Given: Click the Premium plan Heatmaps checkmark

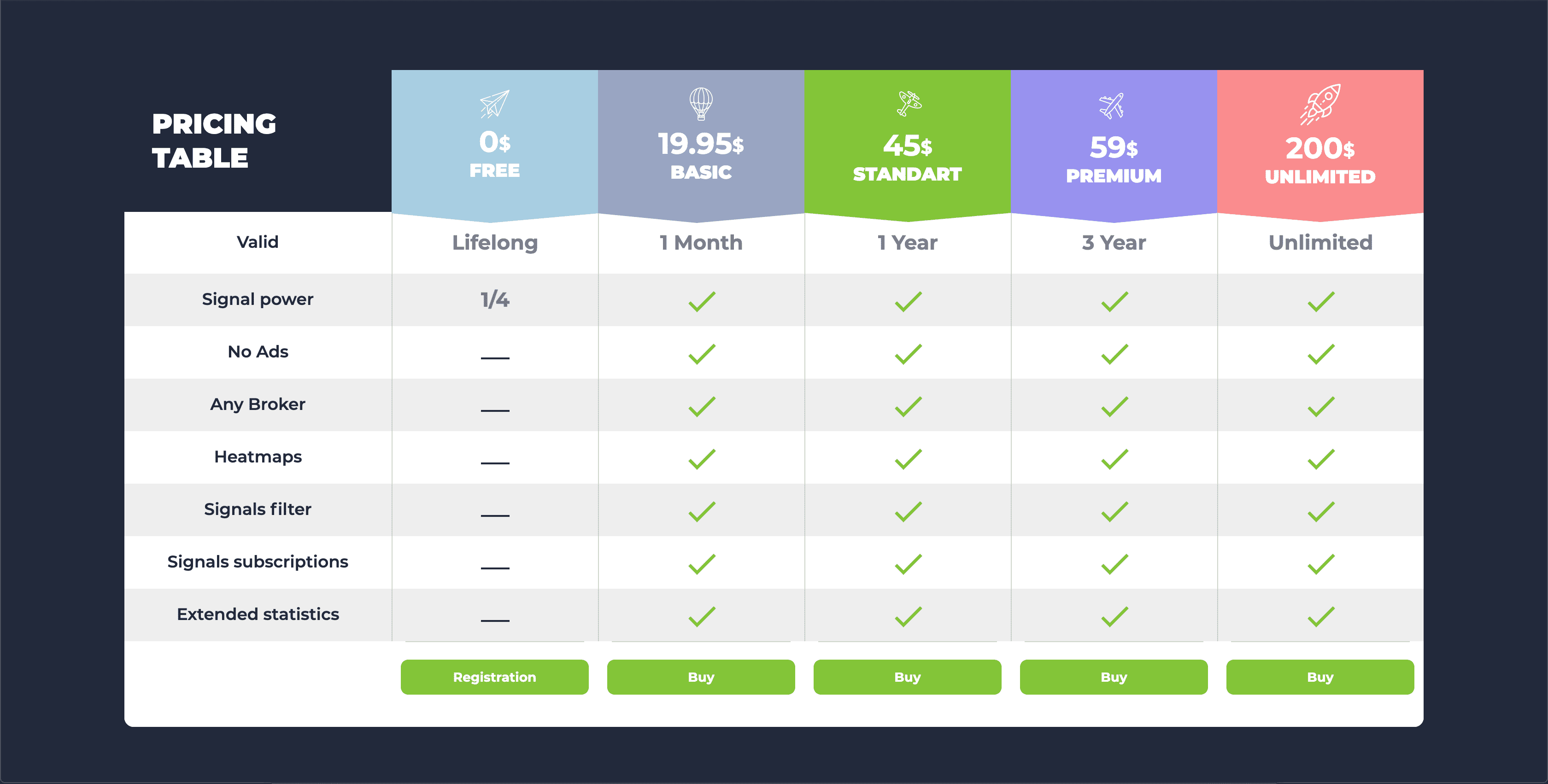Looking at the screenshot, I should tap(1114, 459).
